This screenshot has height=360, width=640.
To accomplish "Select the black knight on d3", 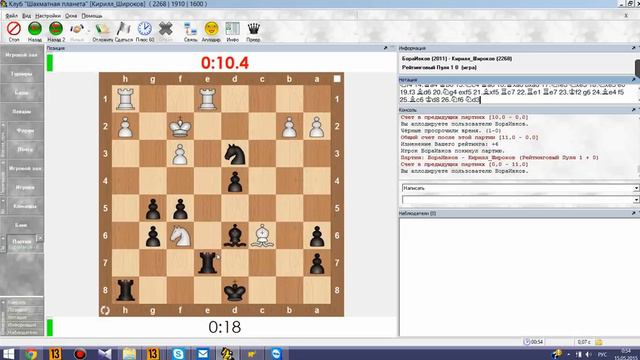I will pyautogui.click(x=235, y=153).
